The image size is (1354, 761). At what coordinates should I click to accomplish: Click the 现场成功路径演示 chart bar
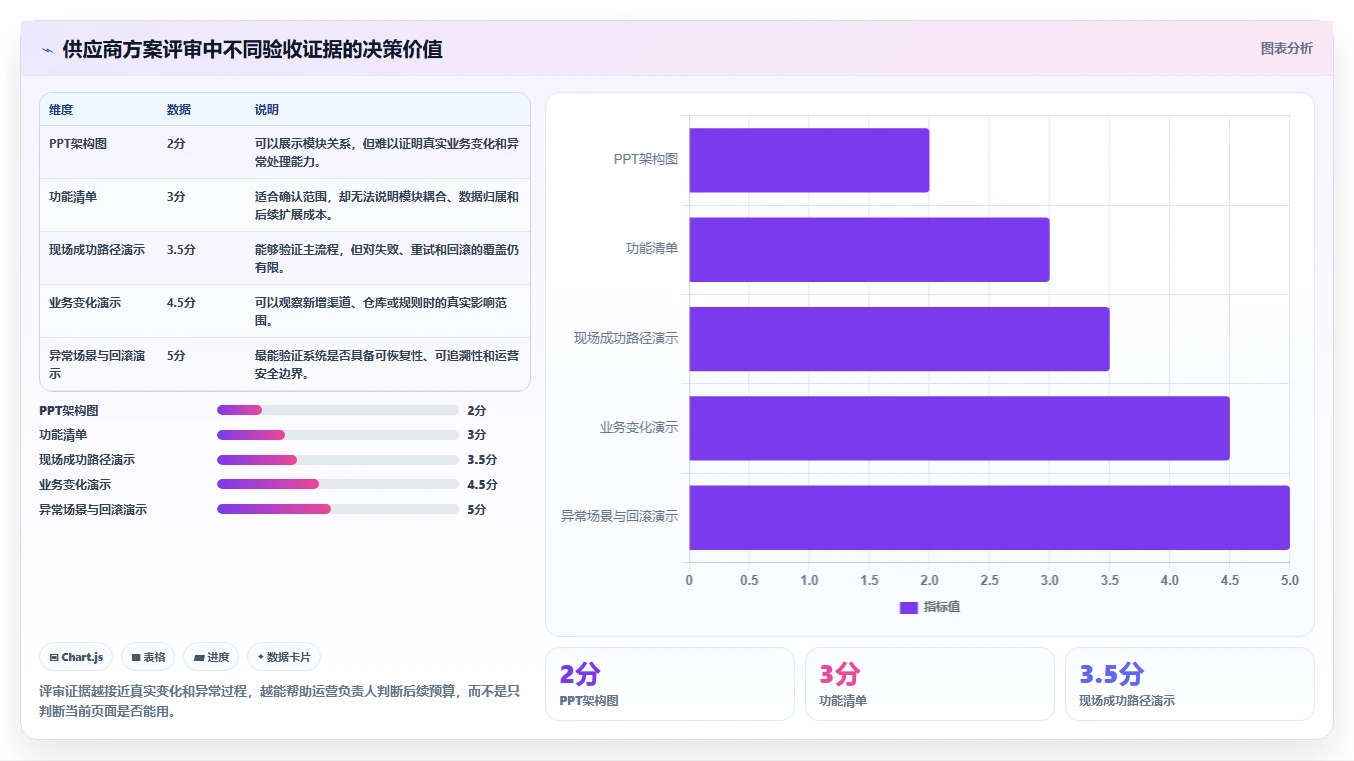(899, 339)
